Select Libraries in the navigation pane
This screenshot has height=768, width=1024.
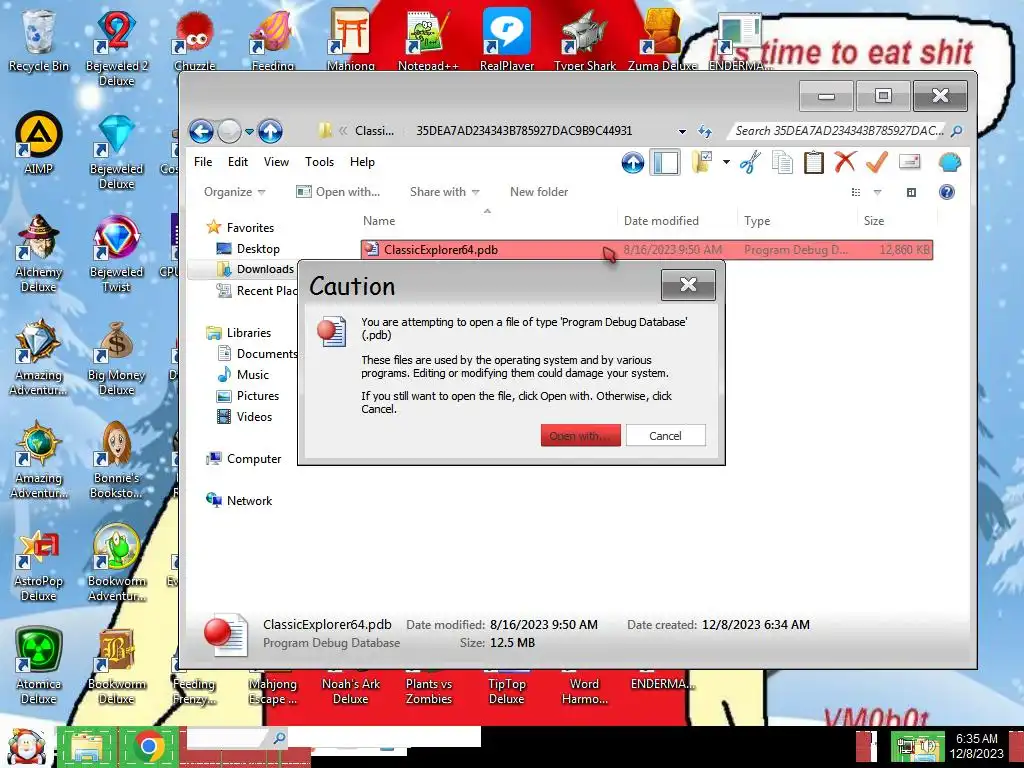pyautogui.click(x=238, y=332)
